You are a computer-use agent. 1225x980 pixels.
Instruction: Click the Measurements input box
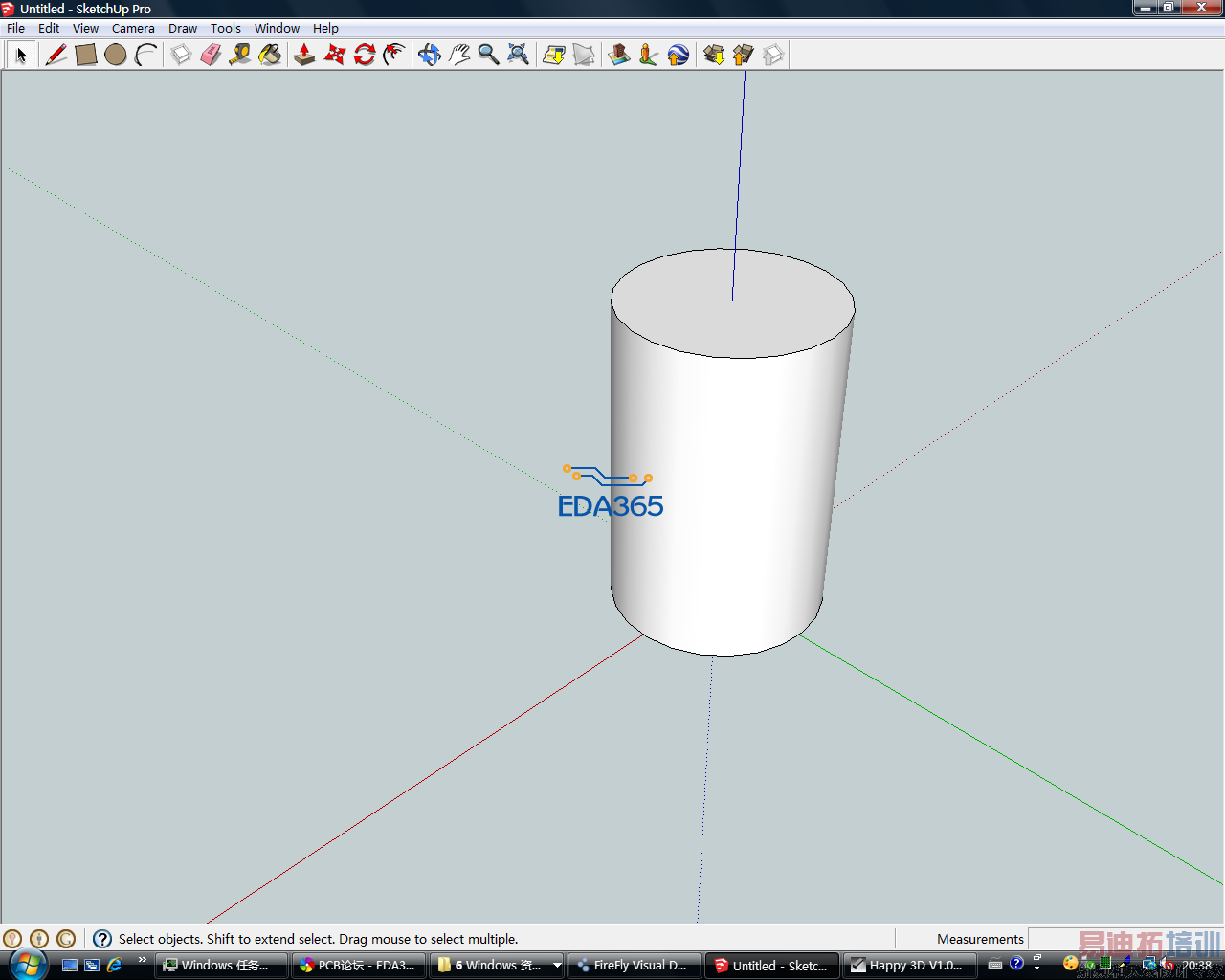coord(1053,939)
